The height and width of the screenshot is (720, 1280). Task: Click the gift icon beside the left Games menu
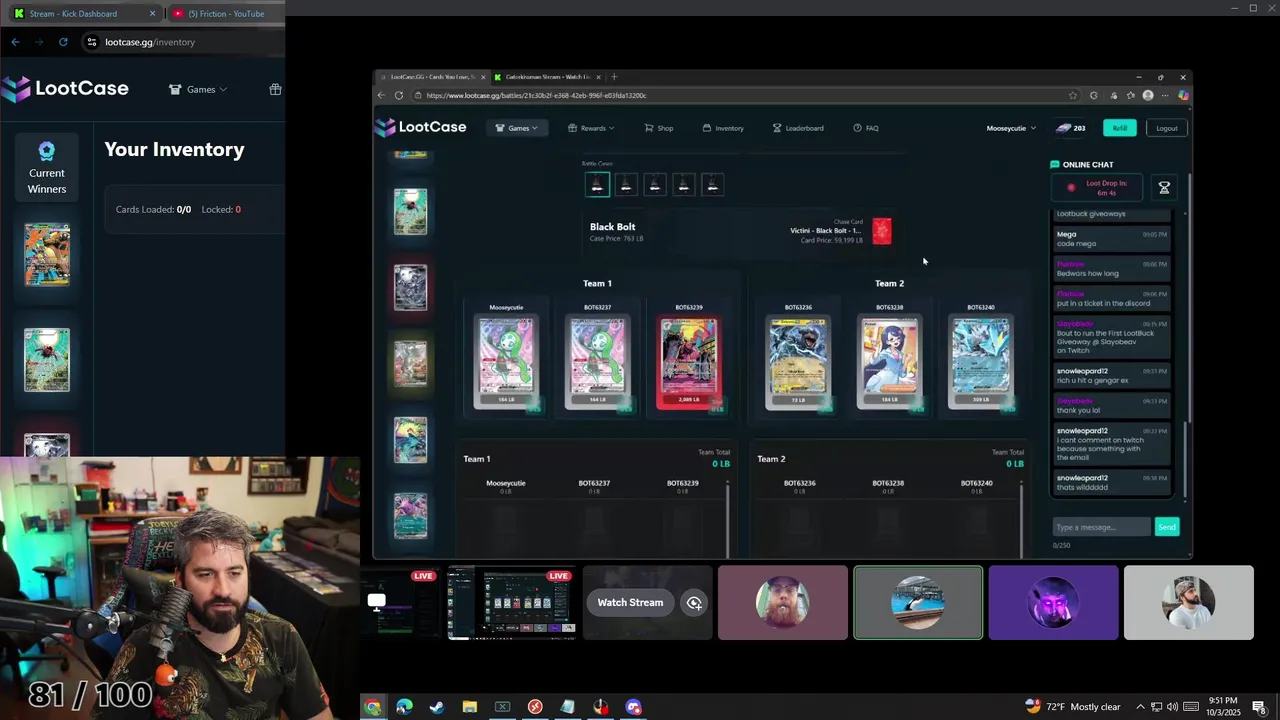pos(275,89)
